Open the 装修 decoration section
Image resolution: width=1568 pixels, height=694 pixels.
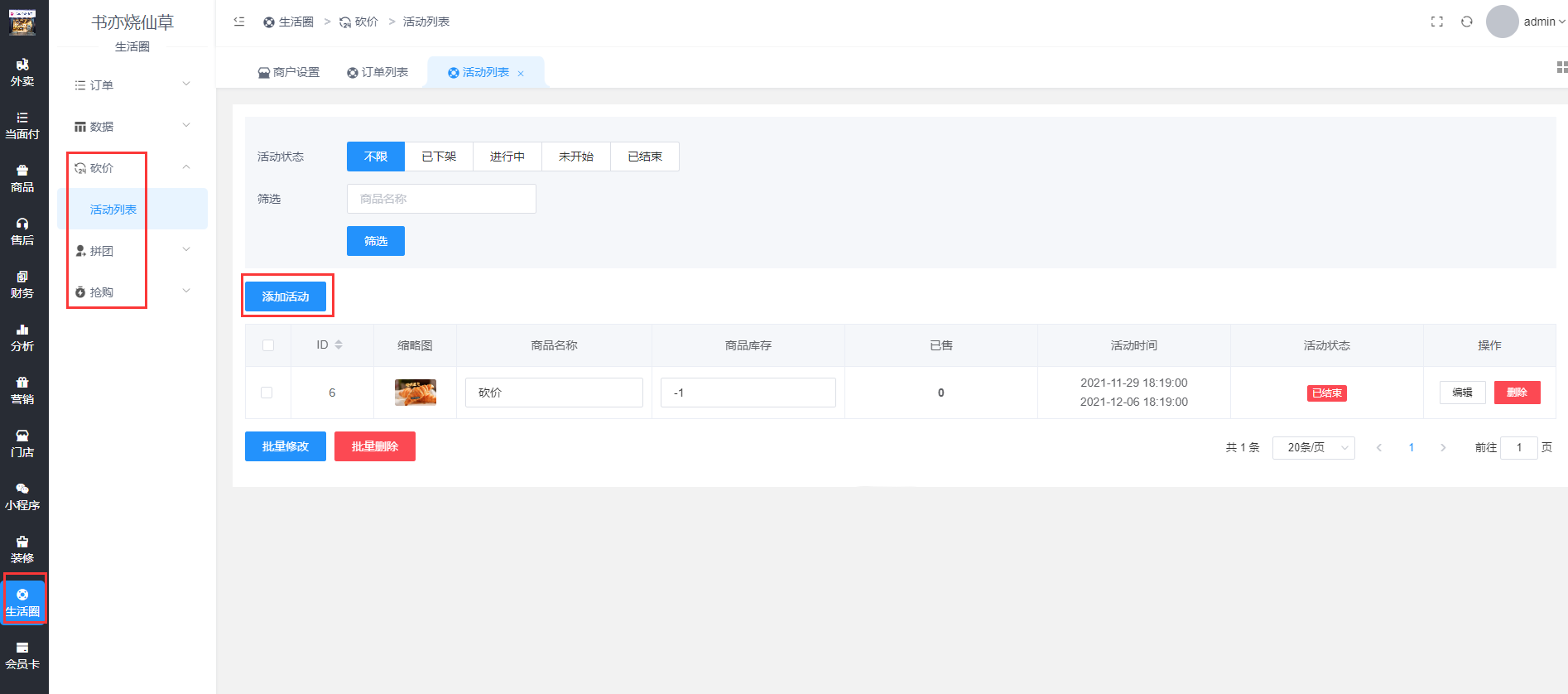click(22, 550)
